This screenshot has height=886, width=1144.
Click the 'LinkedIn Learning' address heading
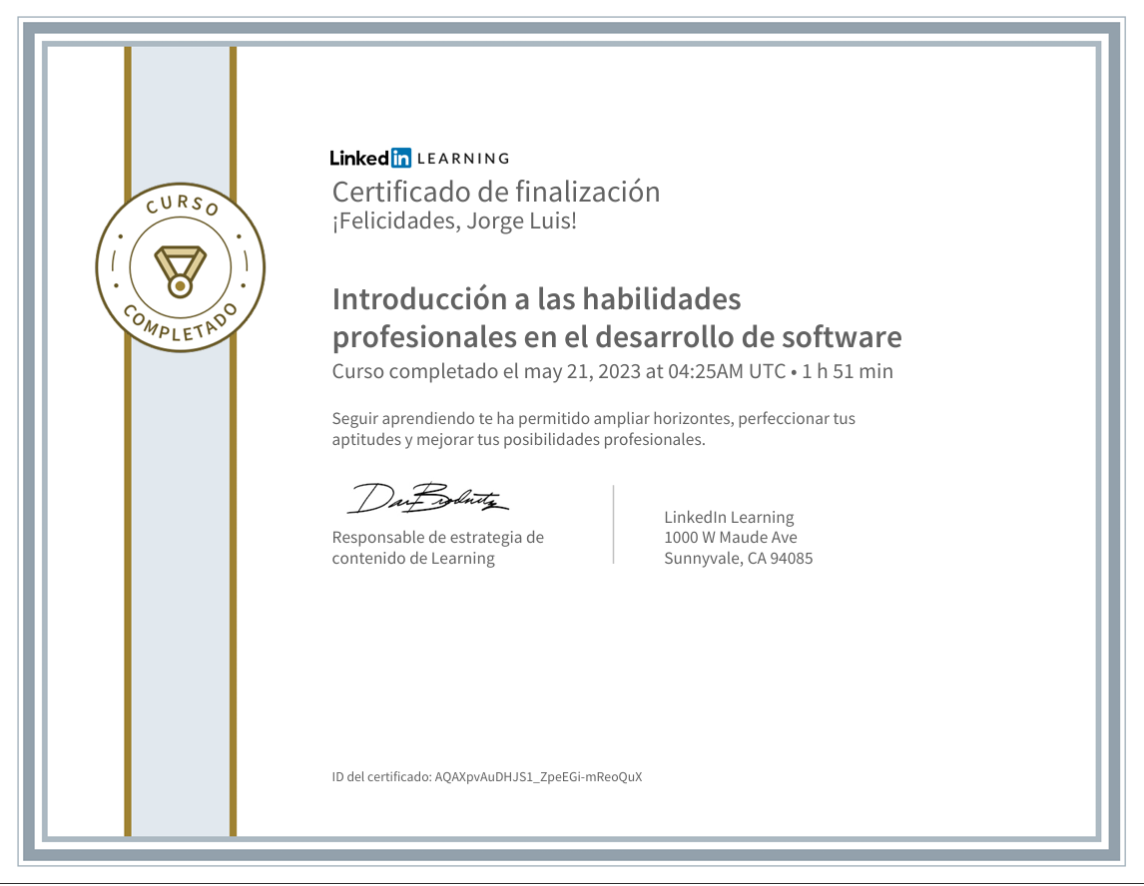point(729,517)
